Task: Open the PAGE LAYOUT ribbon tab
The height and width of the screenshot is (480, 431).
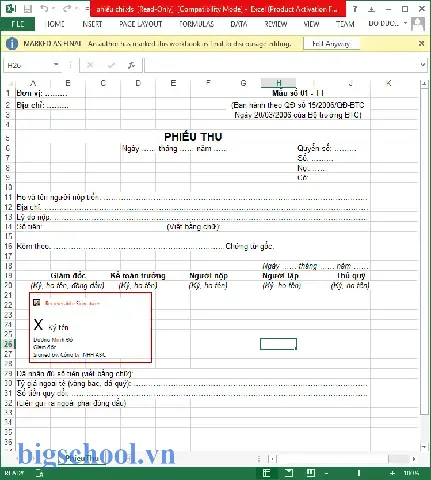Action: (x=141, y=24)
